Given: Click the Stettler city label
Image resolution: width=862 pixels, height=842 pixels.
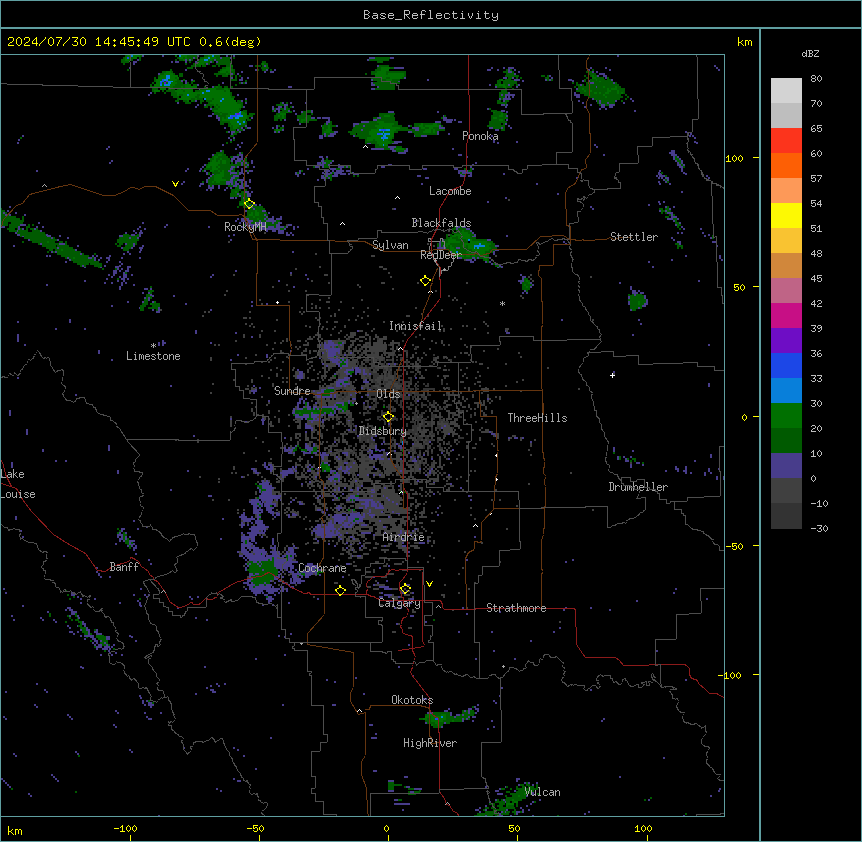Looking at the screenshot, I should (x=634, y=237).
